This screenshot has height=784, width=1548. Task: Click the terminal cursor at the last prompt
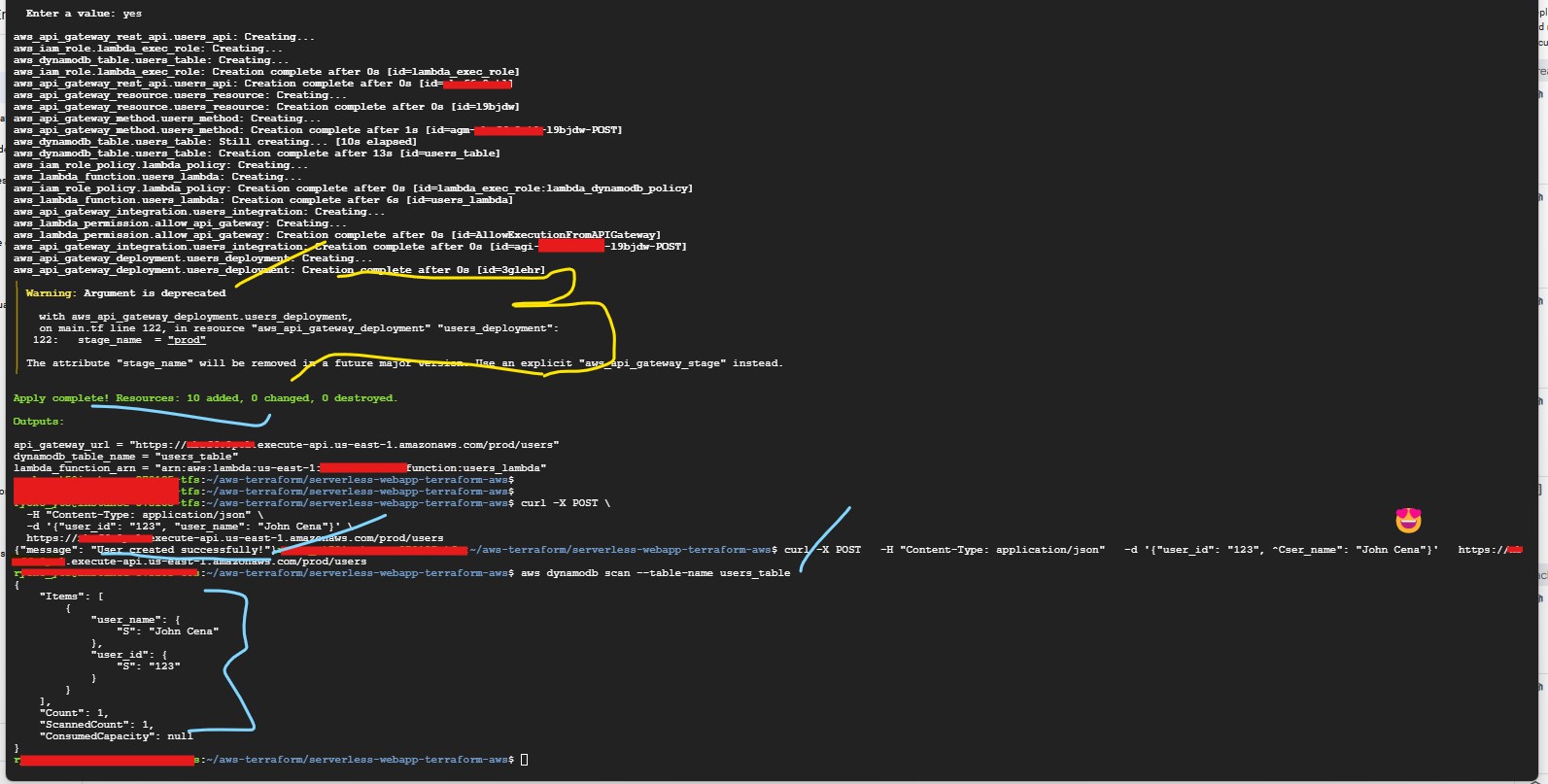pyautogui.click(x=525, y=760)
